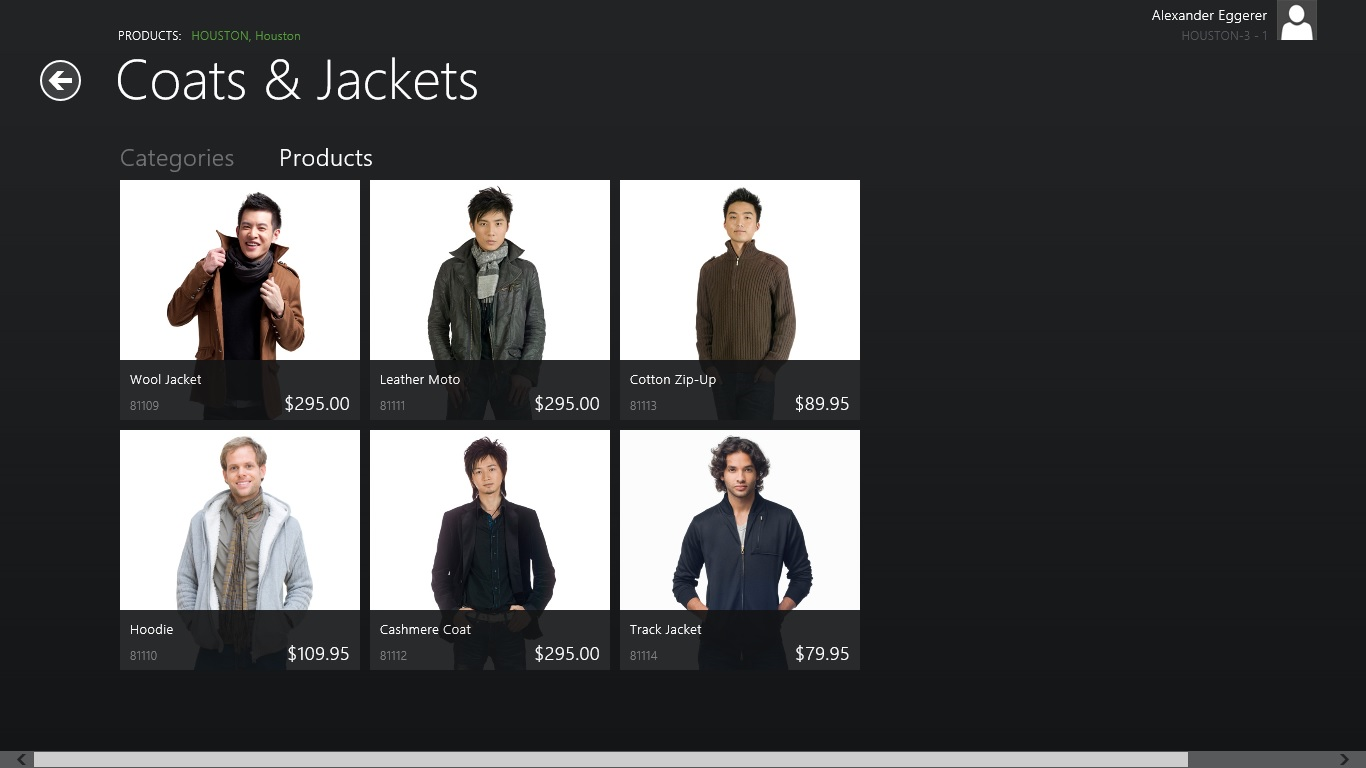Click product number 81114
This screenshot has width=1366, height=768.
click(644, 656)
